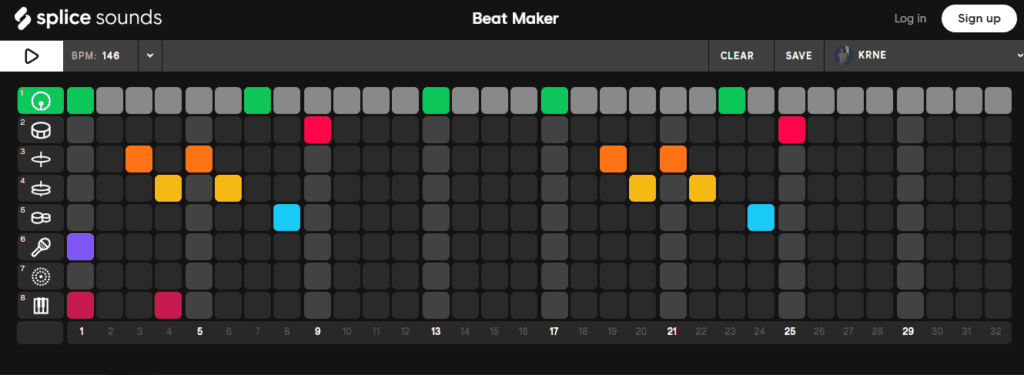Viewport: 1024px width, 375px height.
Task: Click the Beat Maker title
Action: point(515,18)
